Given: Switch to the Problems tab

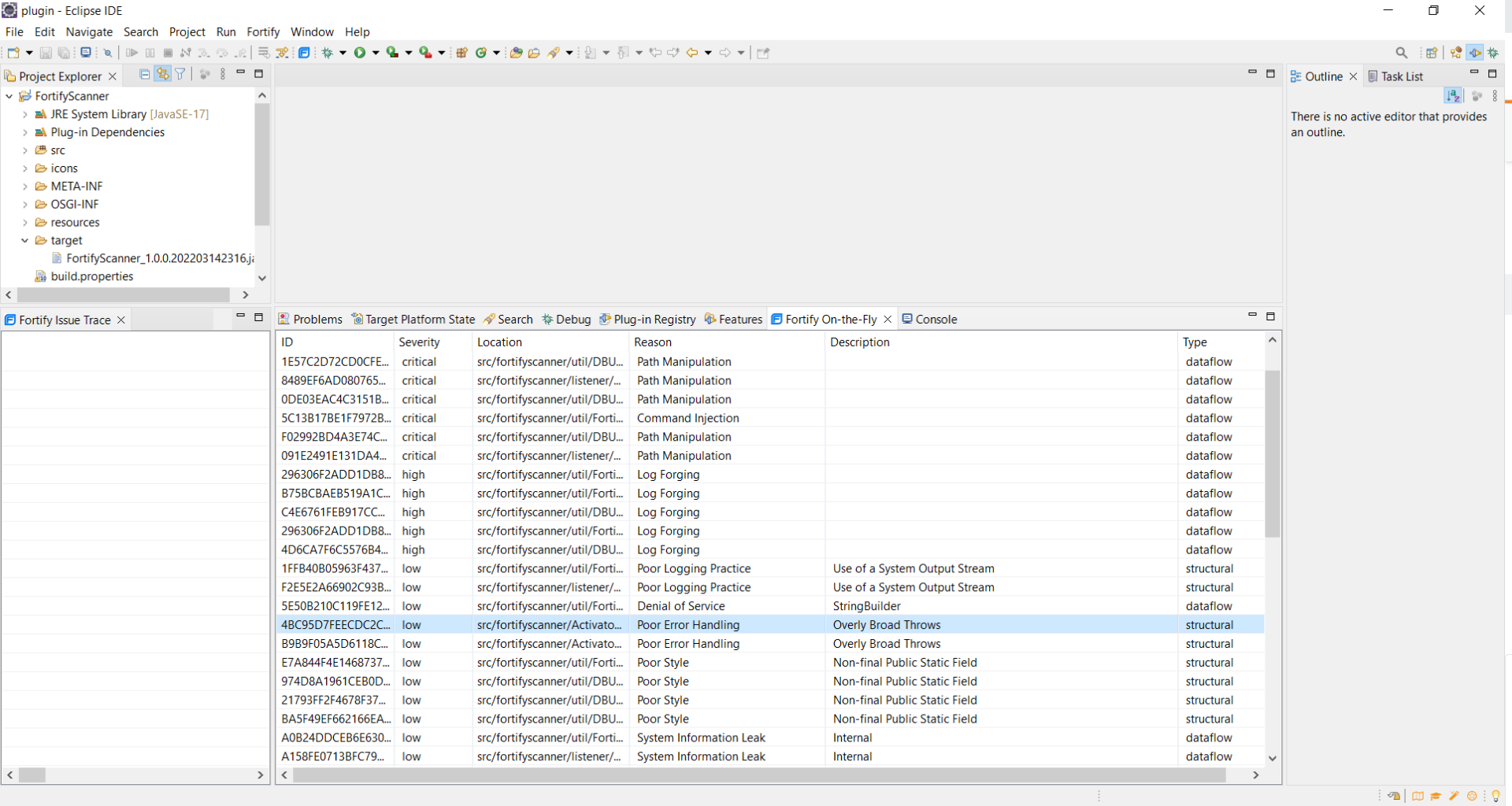Looking at the screenshot, I should (310, 319).
